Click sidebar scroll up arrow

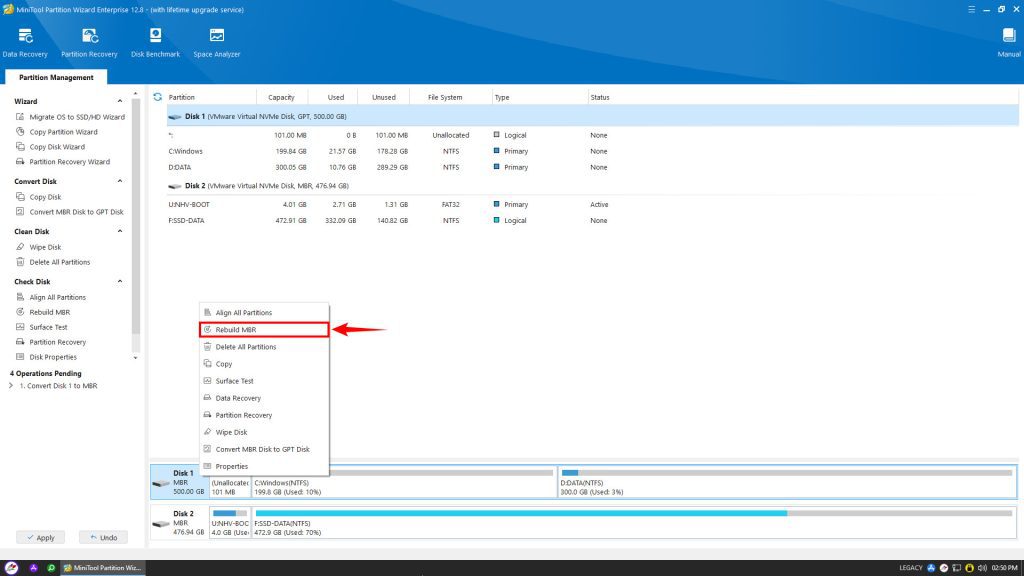(136, 94)
